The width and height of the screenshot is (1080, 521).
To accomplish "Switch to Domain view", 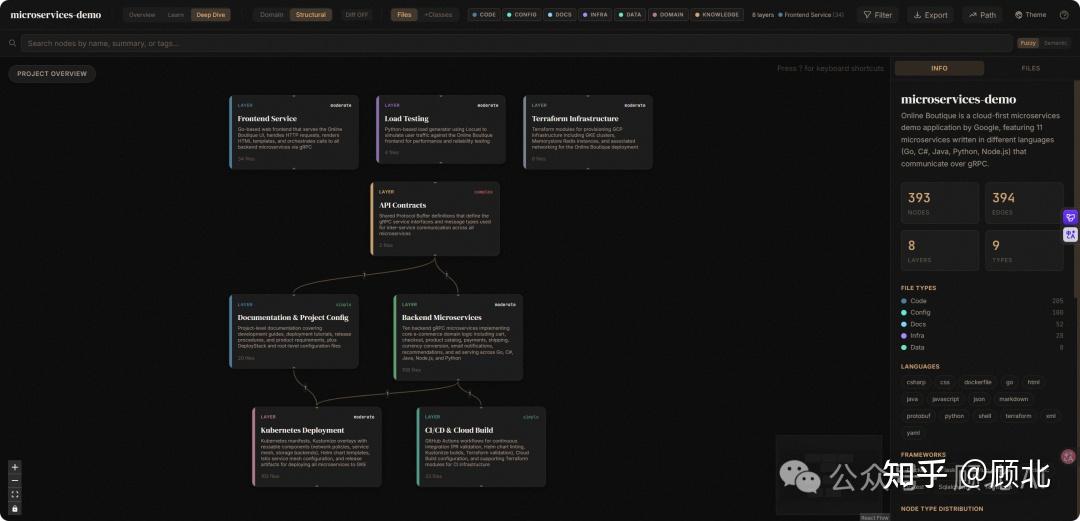I will pyautogui.click(x=271, y=14).
